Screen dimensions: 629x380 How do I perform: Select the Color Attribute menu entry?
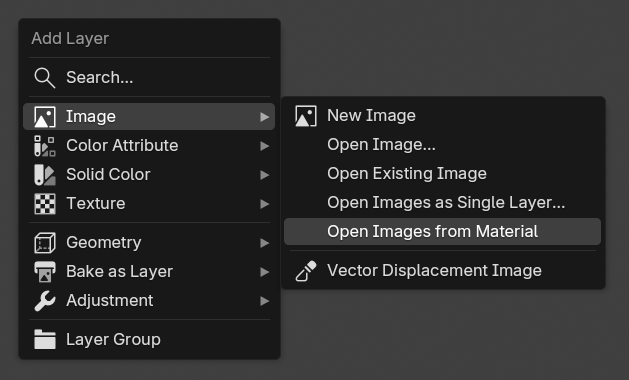(149, 146)
